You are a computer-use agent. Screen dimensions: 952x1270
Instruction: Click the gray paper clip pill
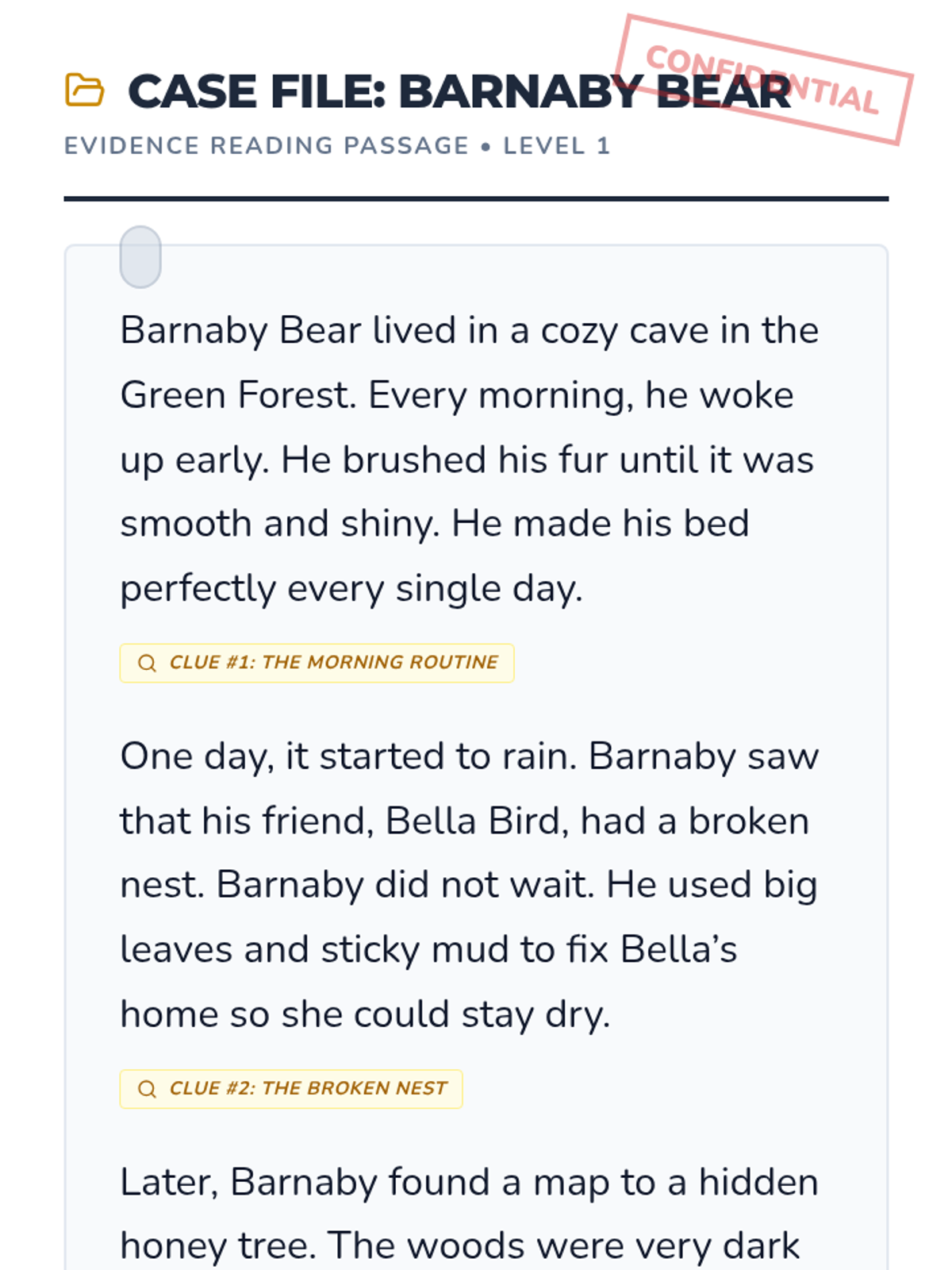tap(140, 257)
